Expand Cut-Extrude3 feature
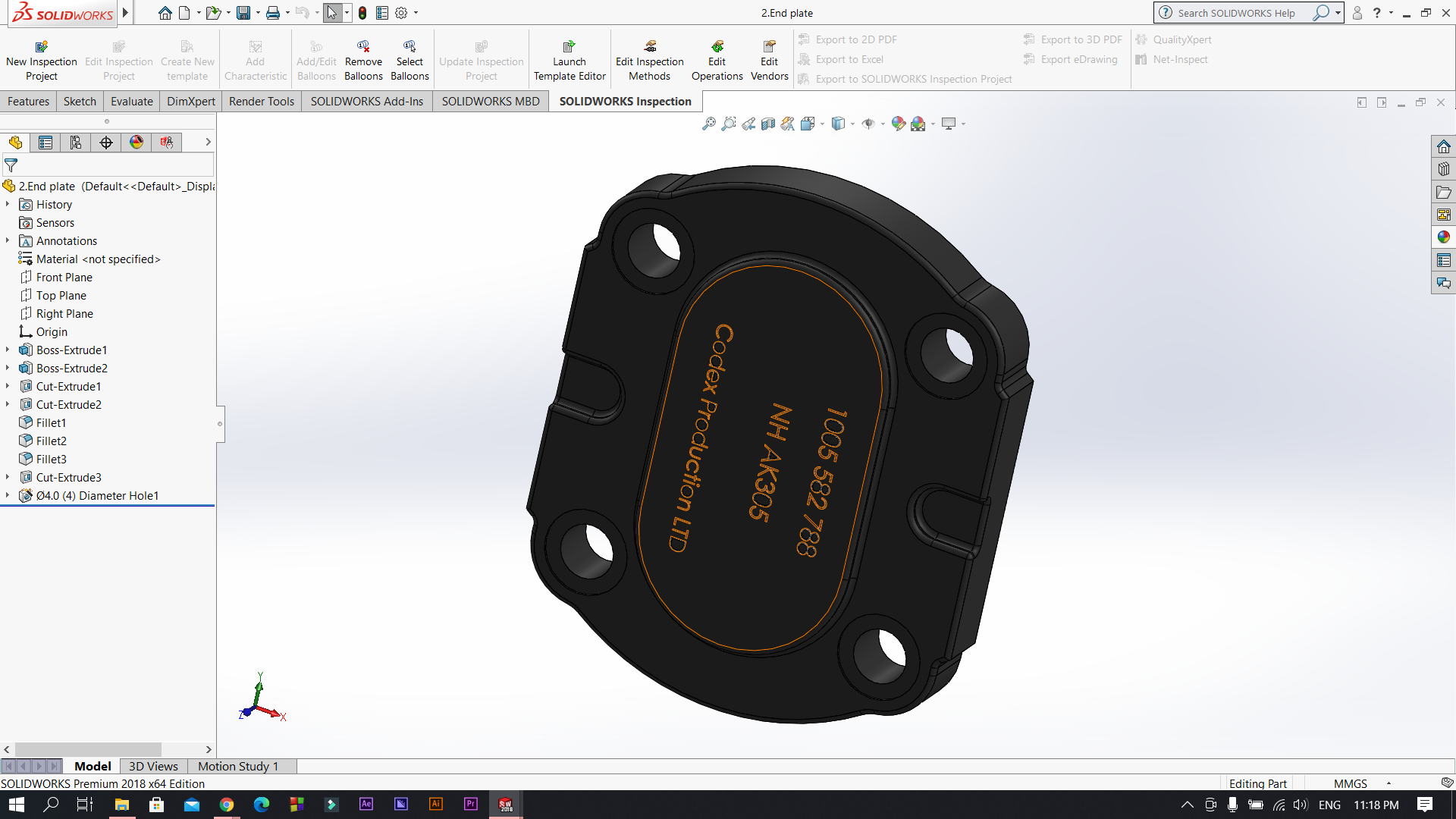Image resolution: width=1456 pixels, height=819 pixels. (x=8, y=477)
